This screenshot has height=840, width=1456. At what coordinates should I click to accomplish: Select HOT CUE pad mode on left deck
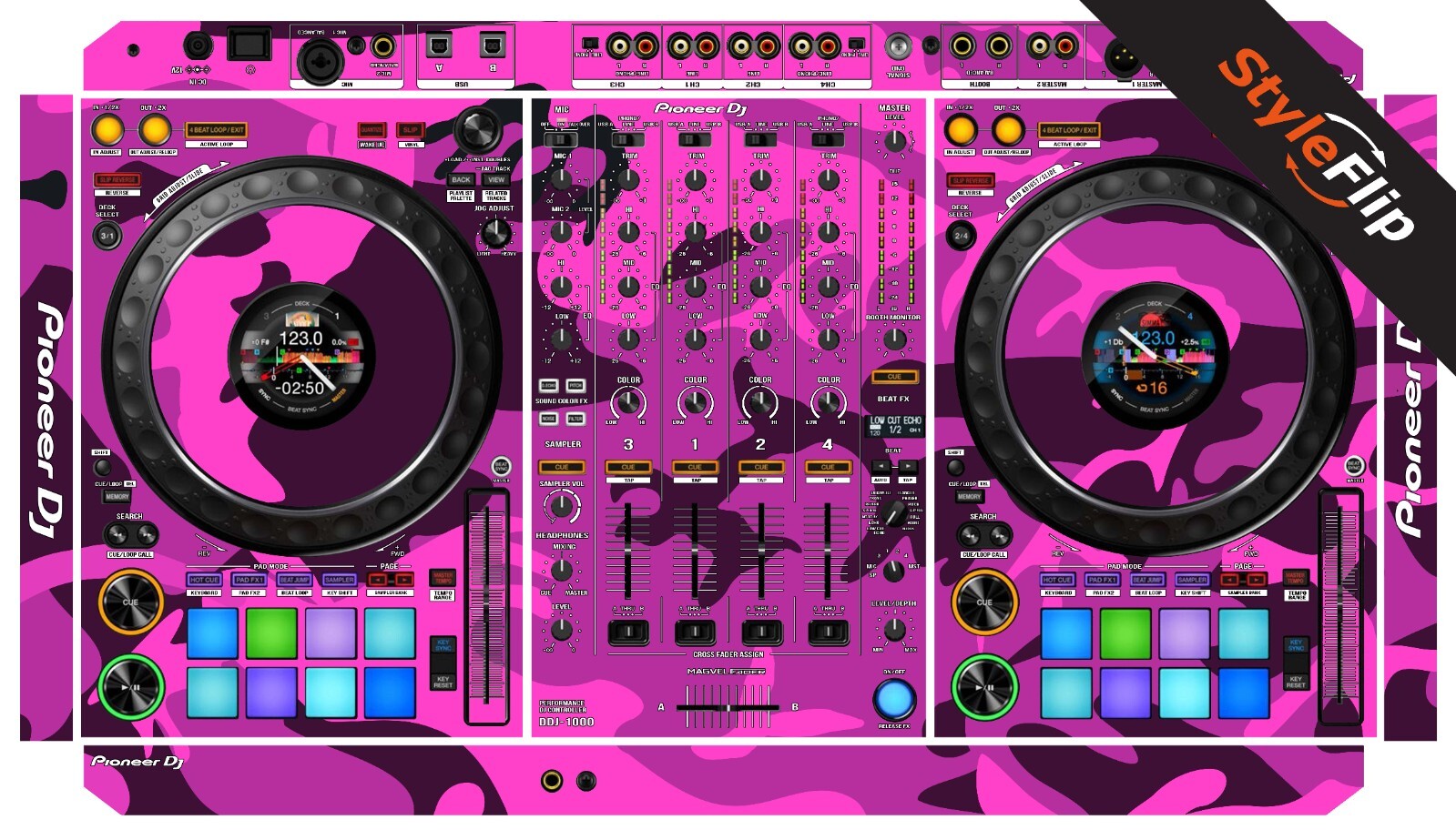204,580
